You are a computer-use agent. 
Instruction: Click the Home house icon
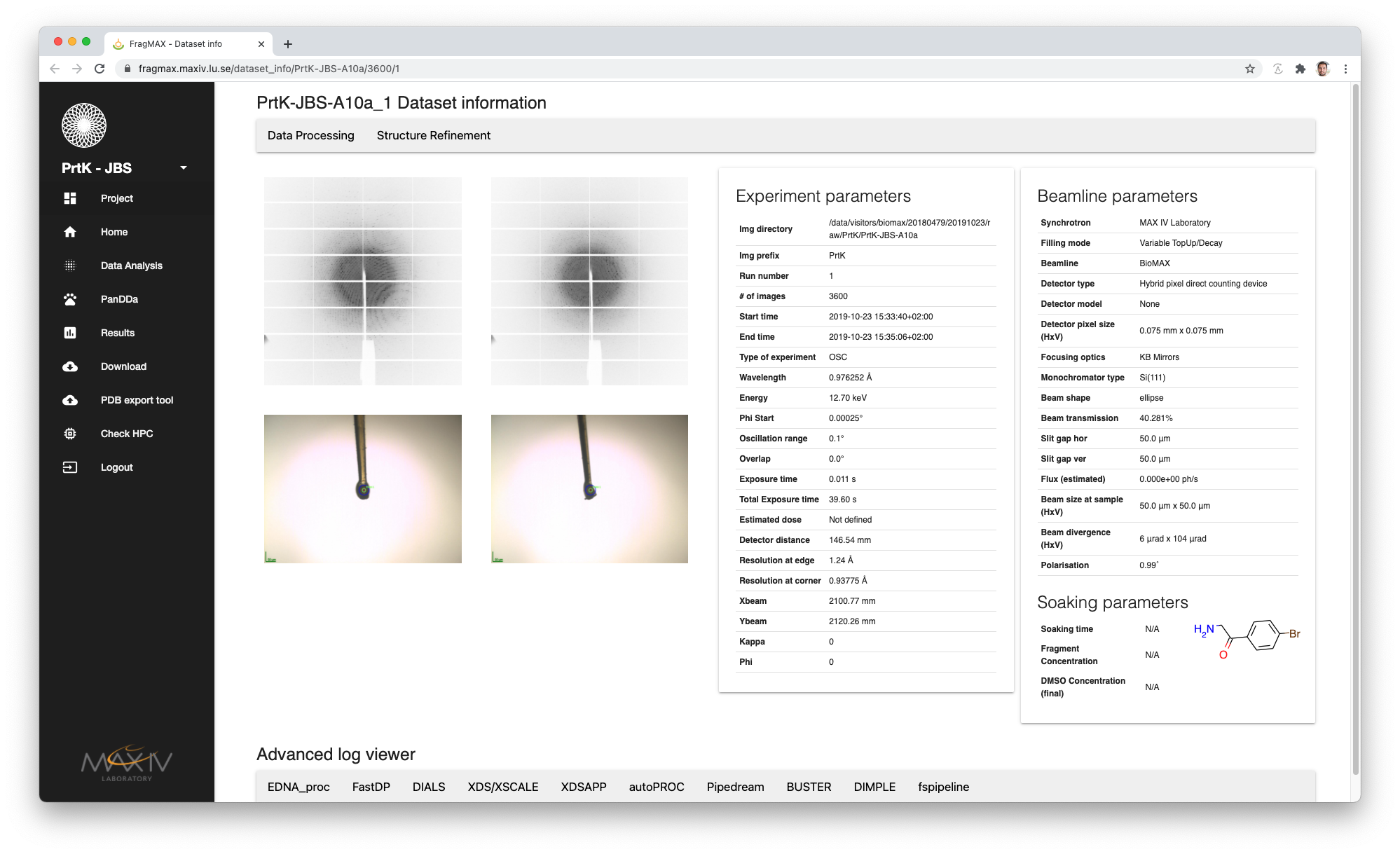(x=70, y=232)
